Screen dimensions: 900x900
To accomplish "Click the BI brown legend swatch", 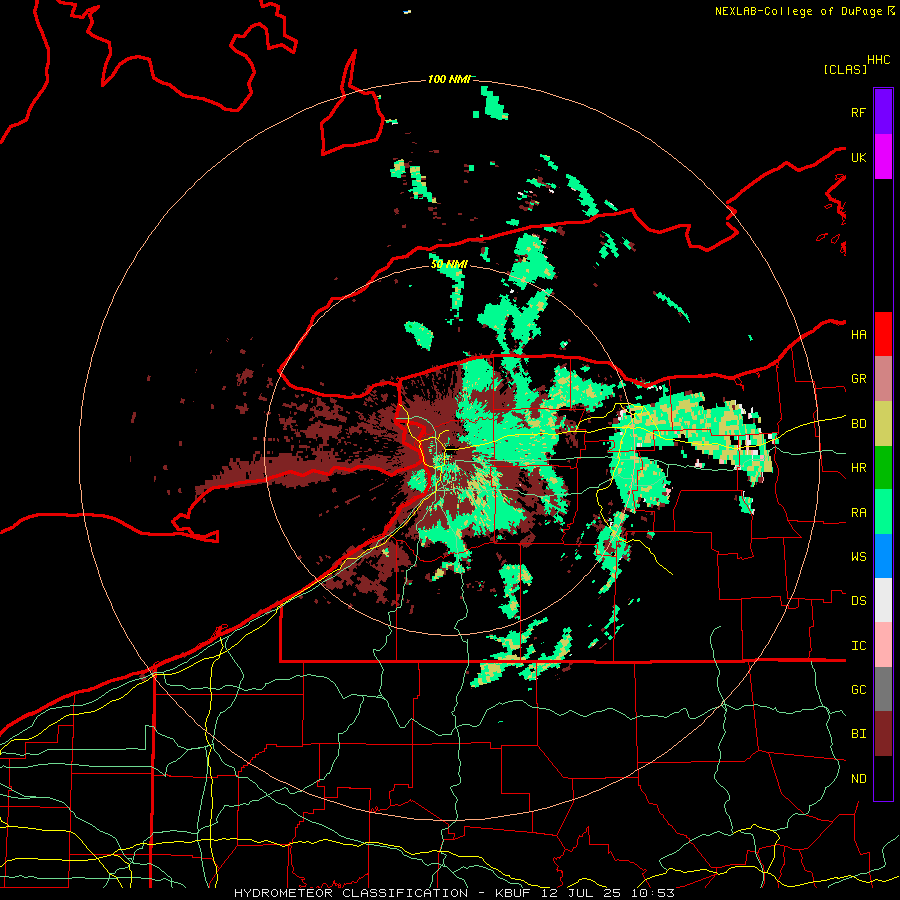I will (883, 734).
